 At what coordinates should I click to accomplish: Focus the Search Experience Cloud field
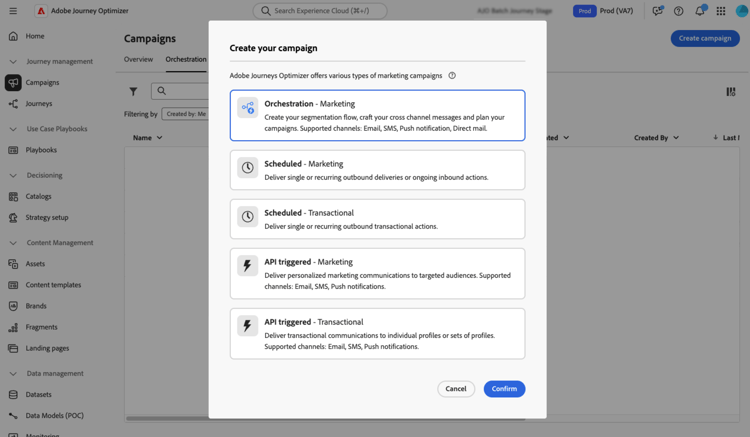320,11
